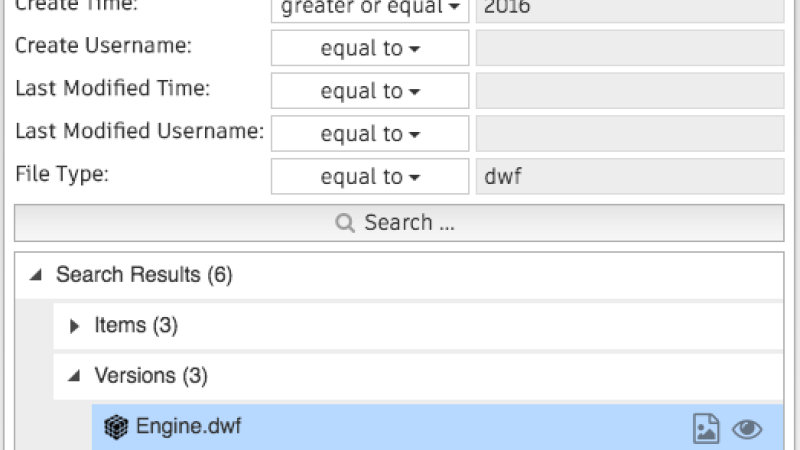Viewport: 800px width, 450px height.
Task: Open the Last Modified Username operator dropdown
Action: [370, 134]
